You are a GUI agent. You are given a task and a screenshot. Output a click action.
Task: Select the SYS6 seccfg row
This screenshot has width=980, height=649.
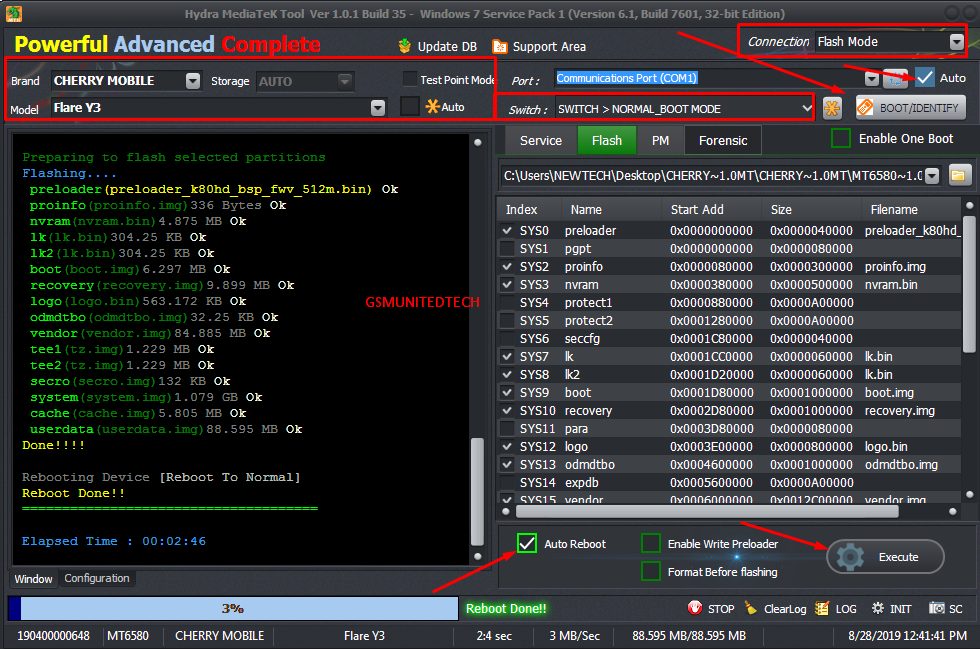[x=729, y=338]
